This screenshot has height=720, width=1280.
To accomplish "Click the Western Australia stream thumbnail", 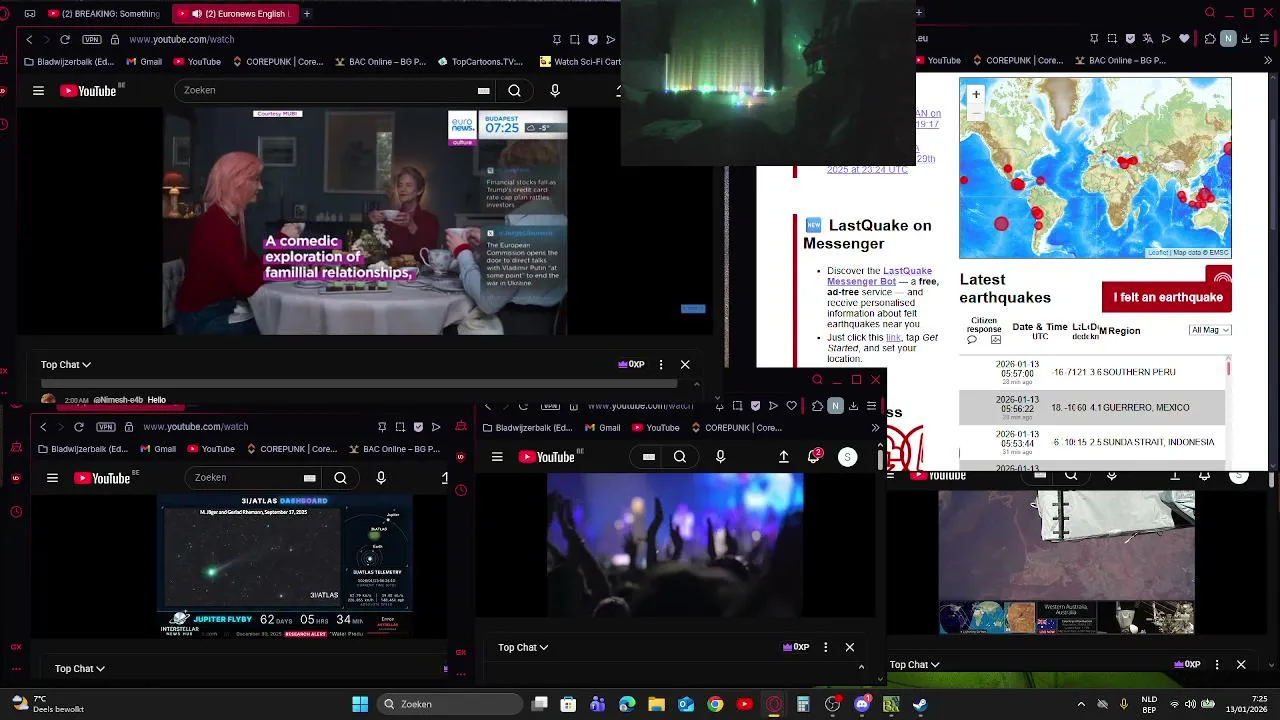I will 1066,617.
